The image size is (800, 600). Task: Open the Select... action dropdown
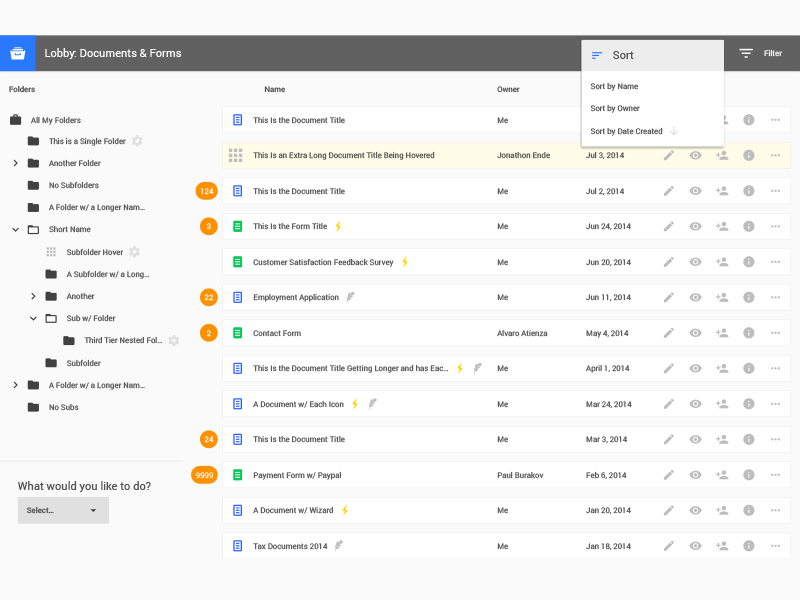coord(63,510)
